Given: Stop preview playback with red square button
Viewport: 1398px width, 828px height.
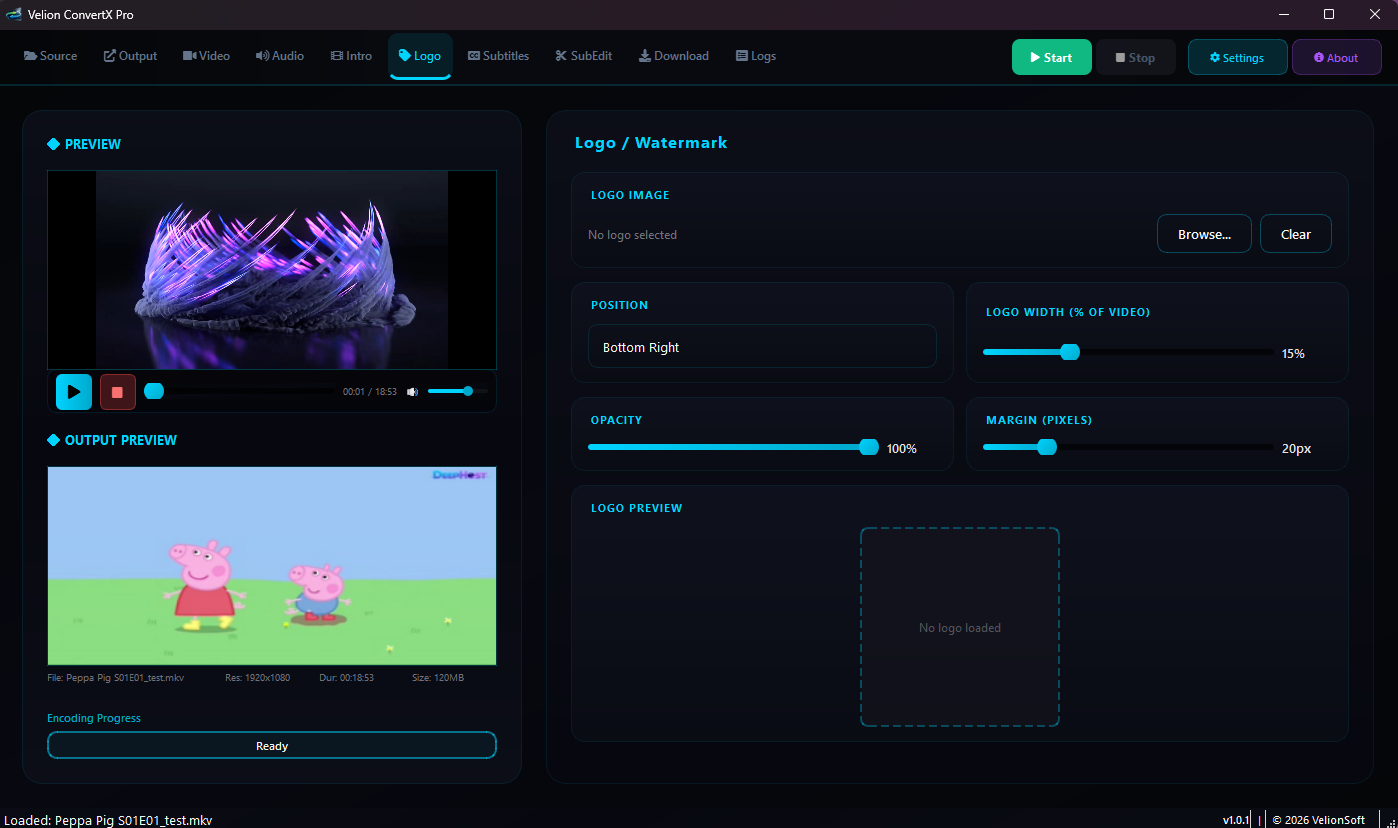Looking at the screenshot, I should pyautogui.click(x=117, y=392).
